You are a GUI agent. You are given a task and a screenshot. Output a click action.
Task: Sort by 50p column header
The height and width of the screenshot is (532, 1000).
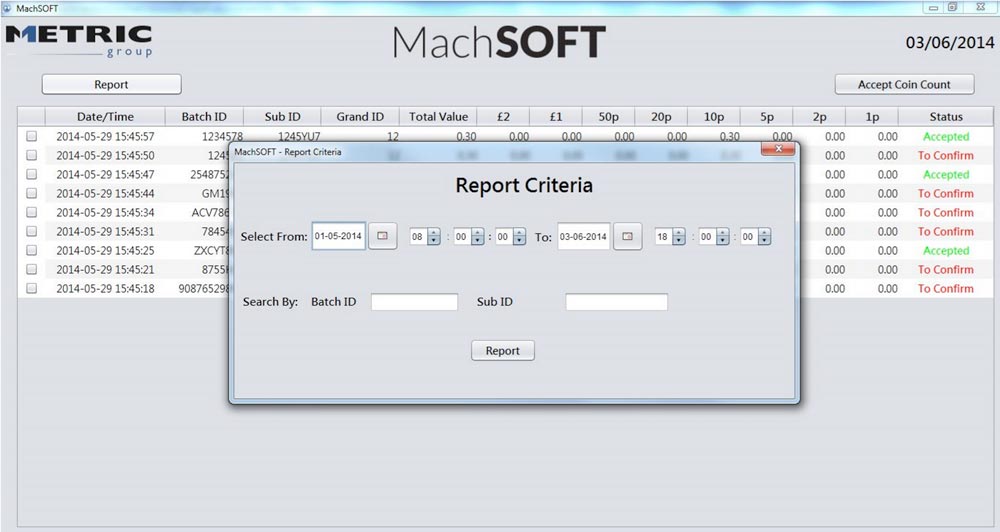pyautogui.click(x=608, y=117)
